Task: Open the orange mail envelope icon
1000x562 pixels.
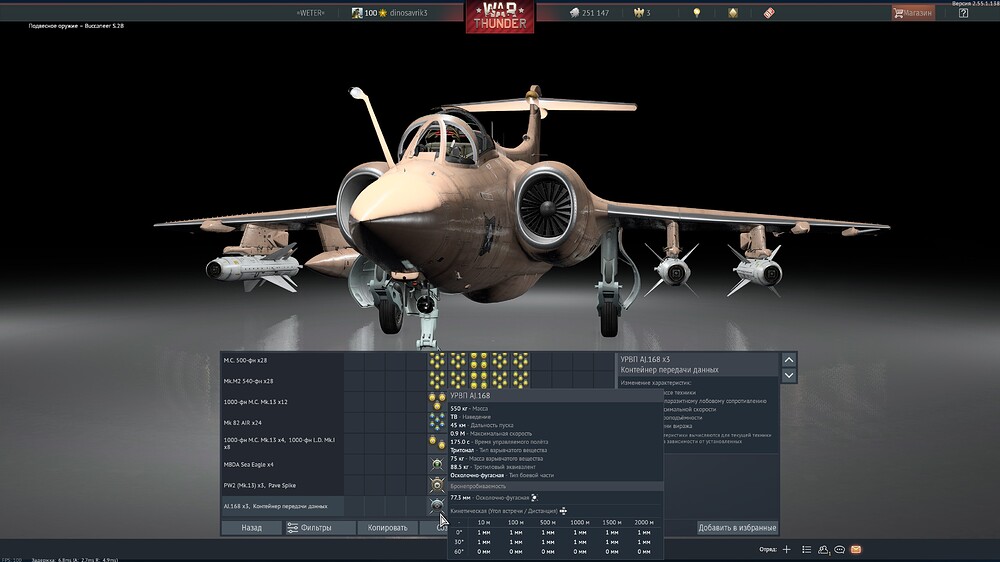Action: coord(856,549)
